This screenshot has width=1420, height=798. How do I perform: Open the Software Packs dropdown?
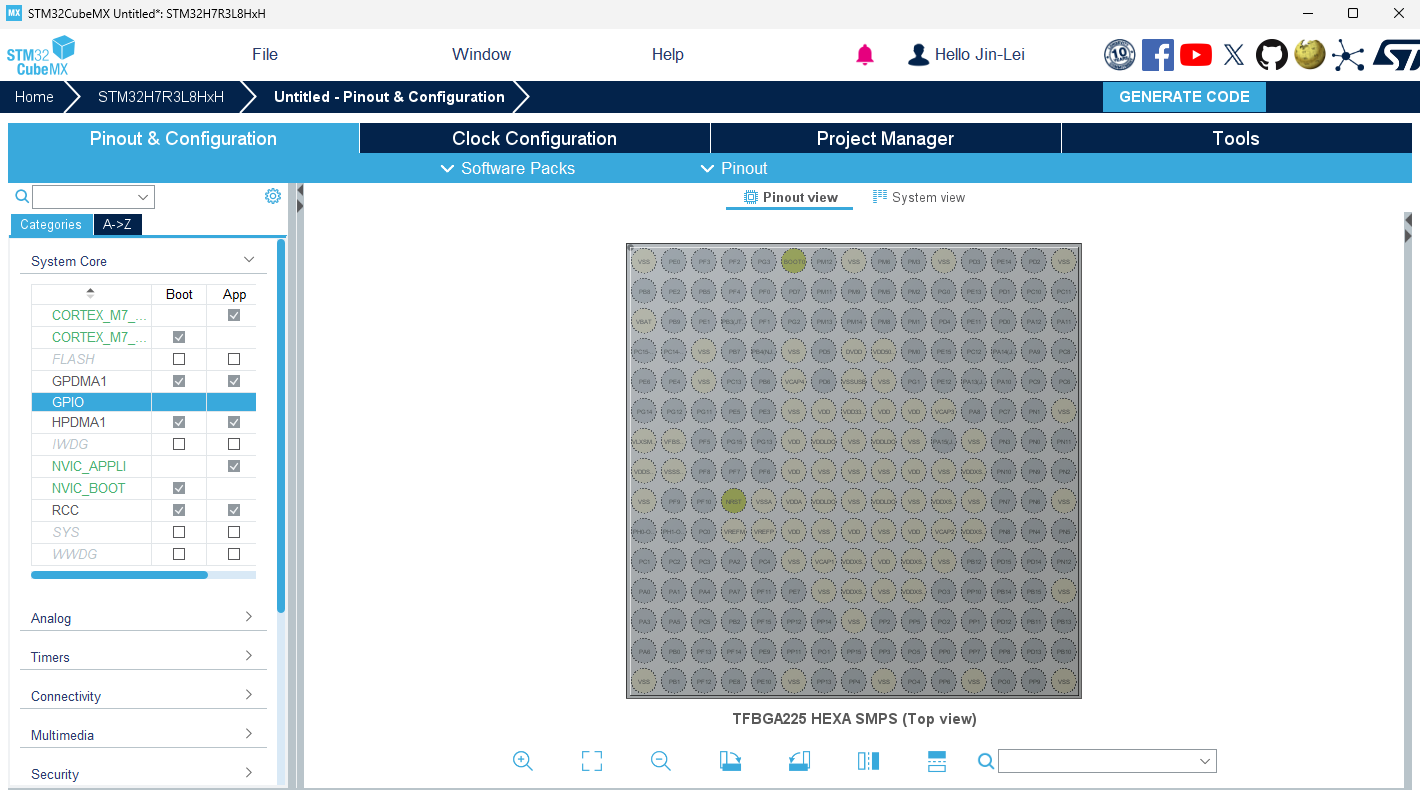tap(508, 168)
